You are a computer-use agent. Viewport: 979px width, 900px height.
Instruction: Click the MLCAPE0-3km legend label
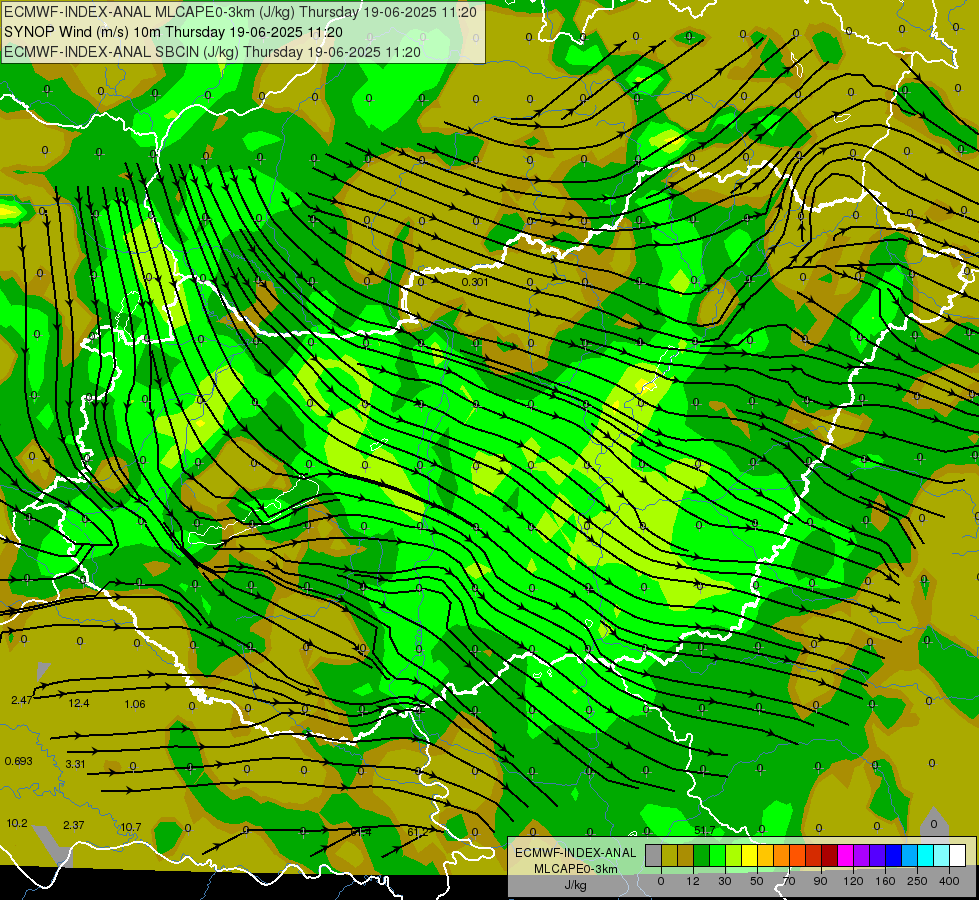click(x=576, y=869)
